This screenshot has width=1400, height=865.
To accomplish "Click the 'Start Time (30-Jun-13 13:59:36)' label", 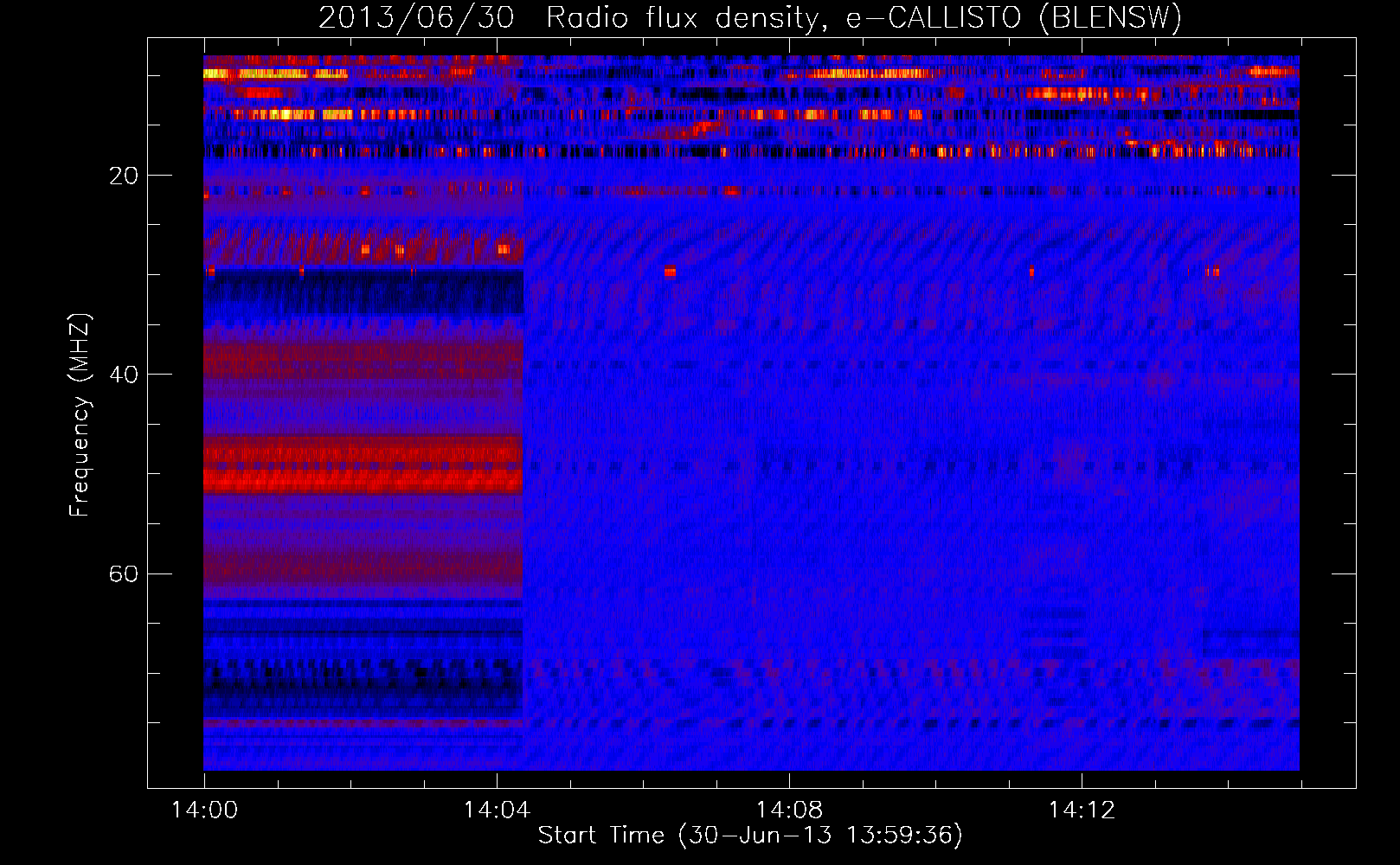I will [750, 835].
